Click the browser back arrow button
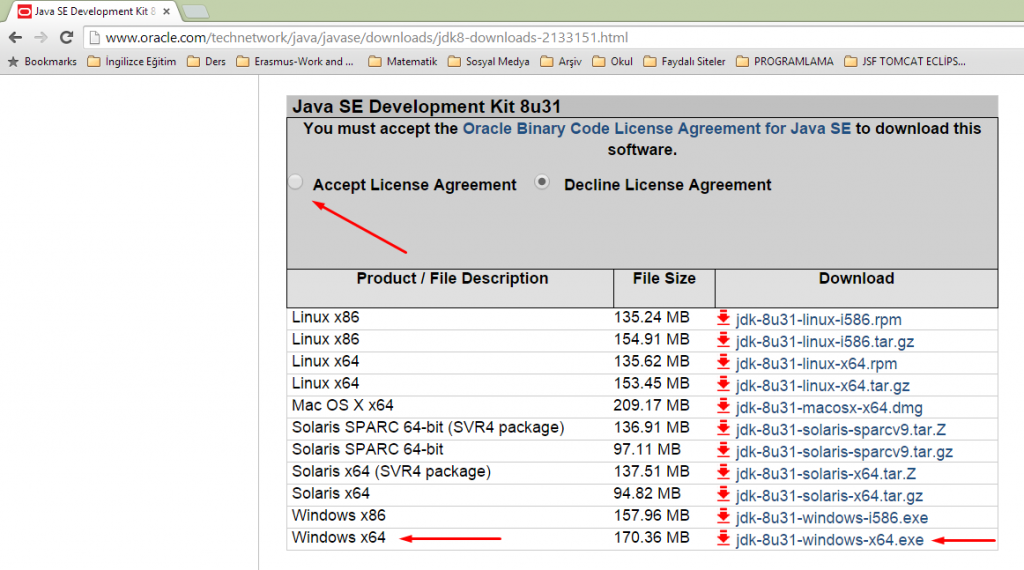 coord(16,38)
